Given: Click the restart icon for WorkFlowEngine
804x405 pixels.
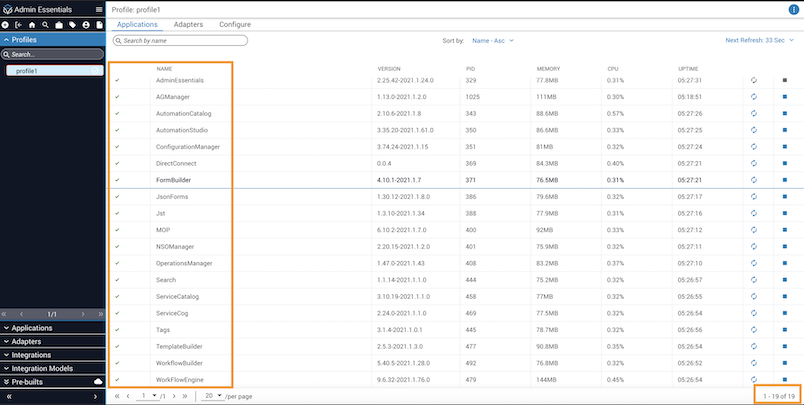Looking at the screenshot, I should pyautogui.click(x=754, y=379).
